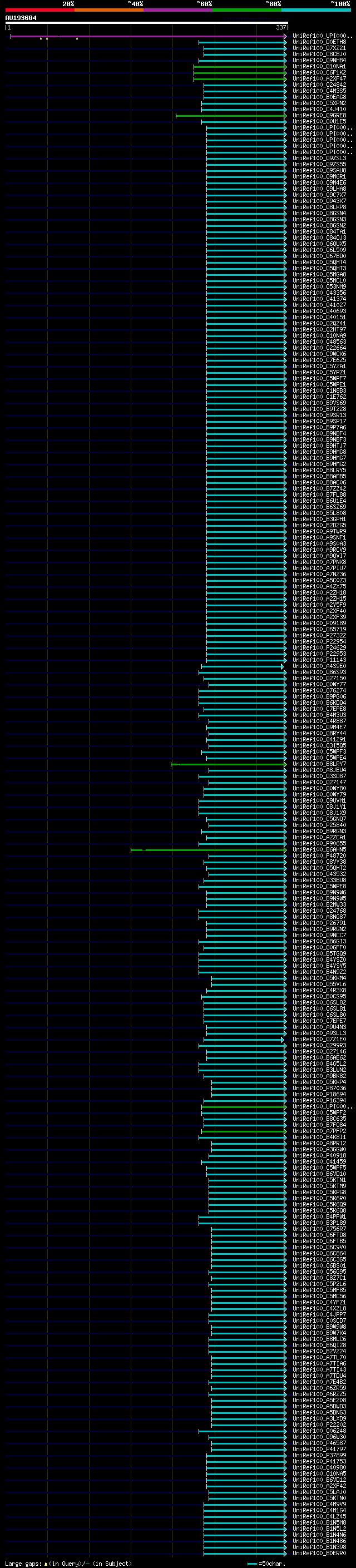
Task: Select hit UniRef100_A4S9E0
Action: click(319, 666)
